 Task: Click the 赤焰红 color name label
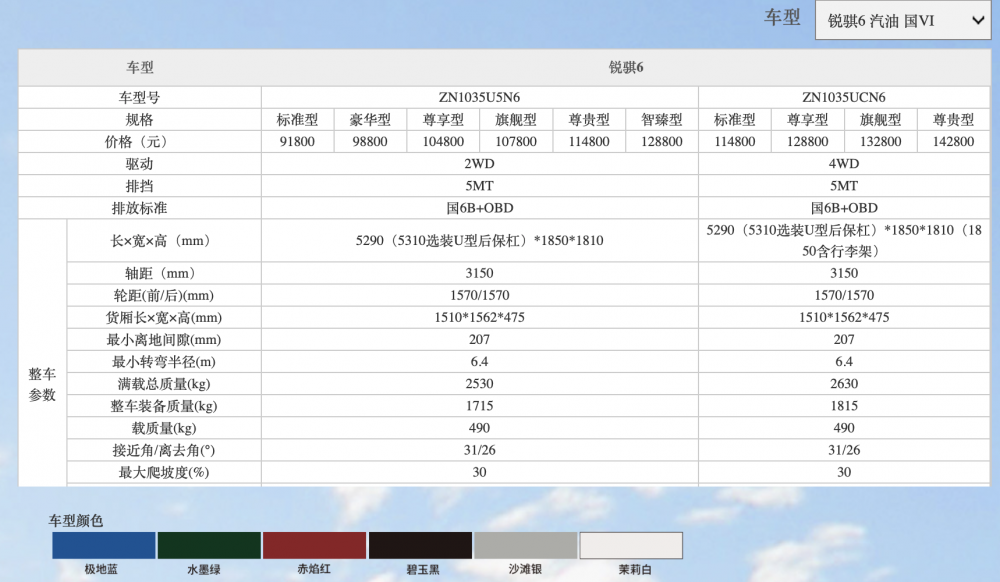coord(314,569)
